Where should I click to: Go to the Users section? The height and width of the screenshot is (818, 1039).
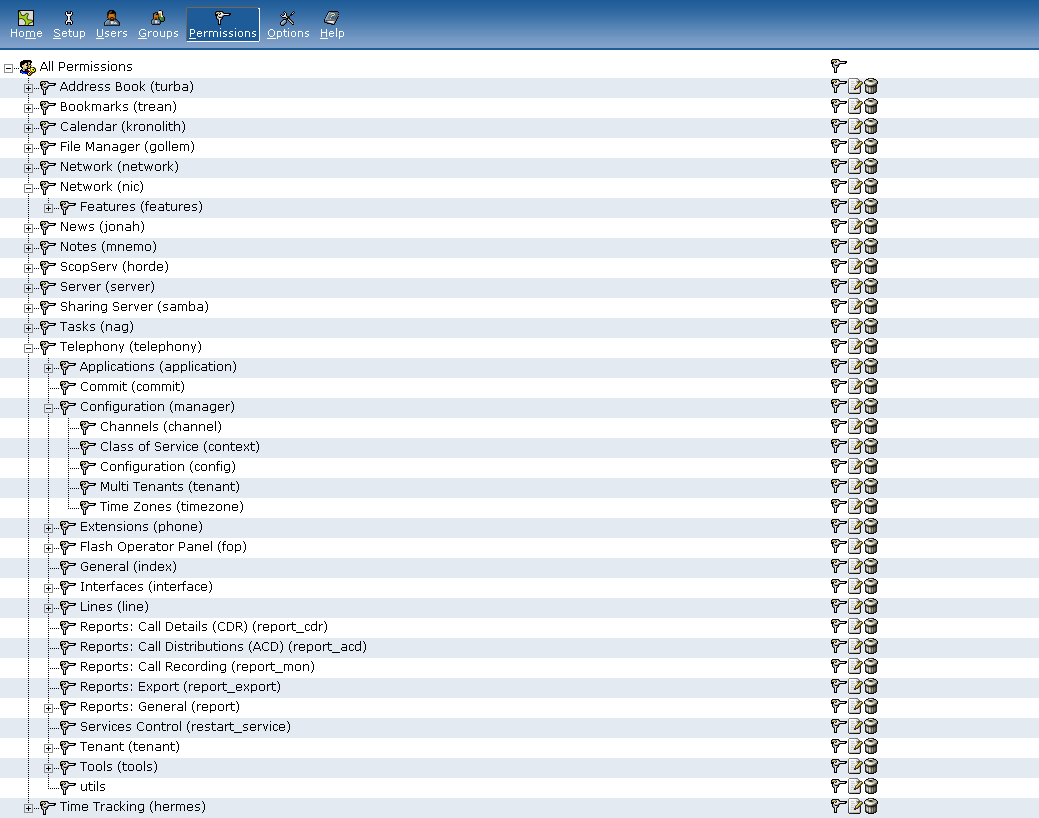[x=111, y=25]
